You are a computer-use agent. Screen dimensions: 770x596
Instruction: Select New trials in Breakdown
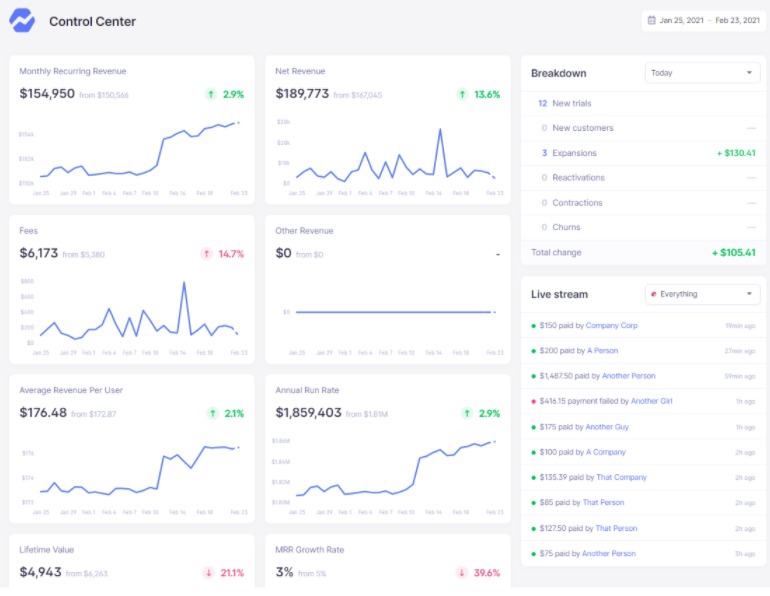(x=574, y=103)
